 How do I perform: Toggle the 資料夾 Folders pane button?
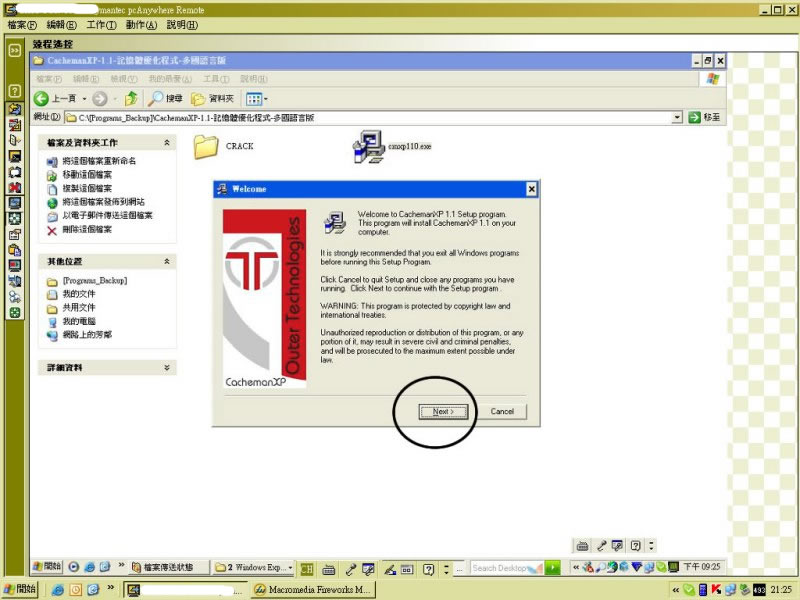(x=212, y=98)
